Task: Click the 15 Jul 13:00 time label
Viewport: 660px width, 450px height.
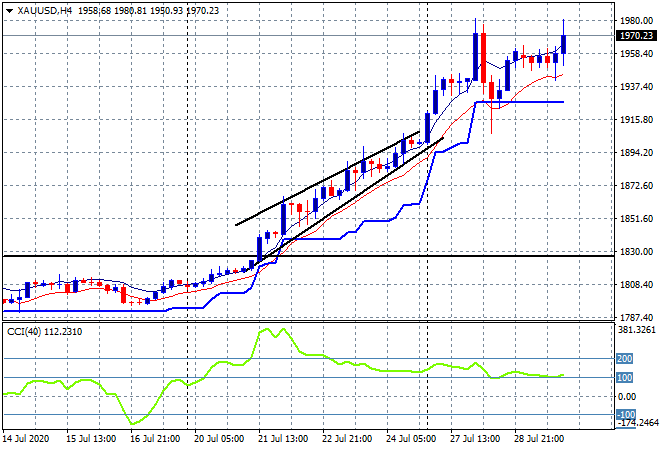Action: pyautogui.click(x=91, y=439)
